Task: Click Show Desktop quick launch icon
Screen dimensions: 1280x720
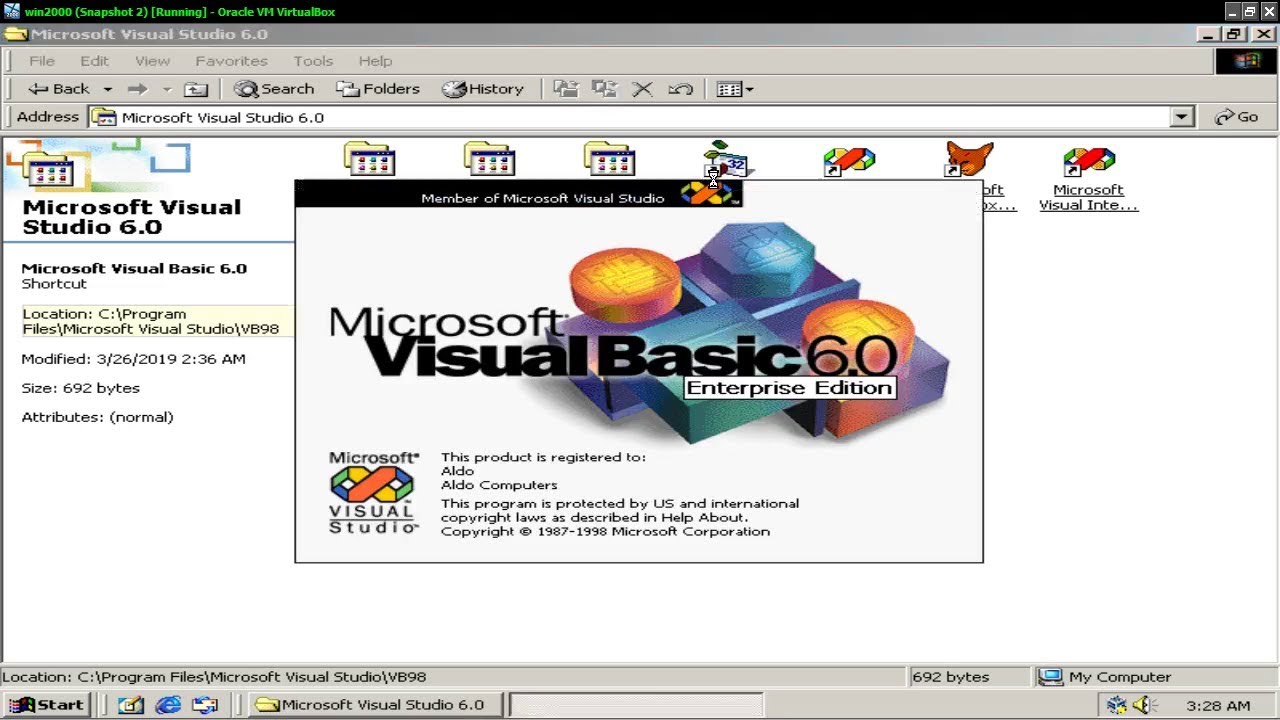Action: 131,705
